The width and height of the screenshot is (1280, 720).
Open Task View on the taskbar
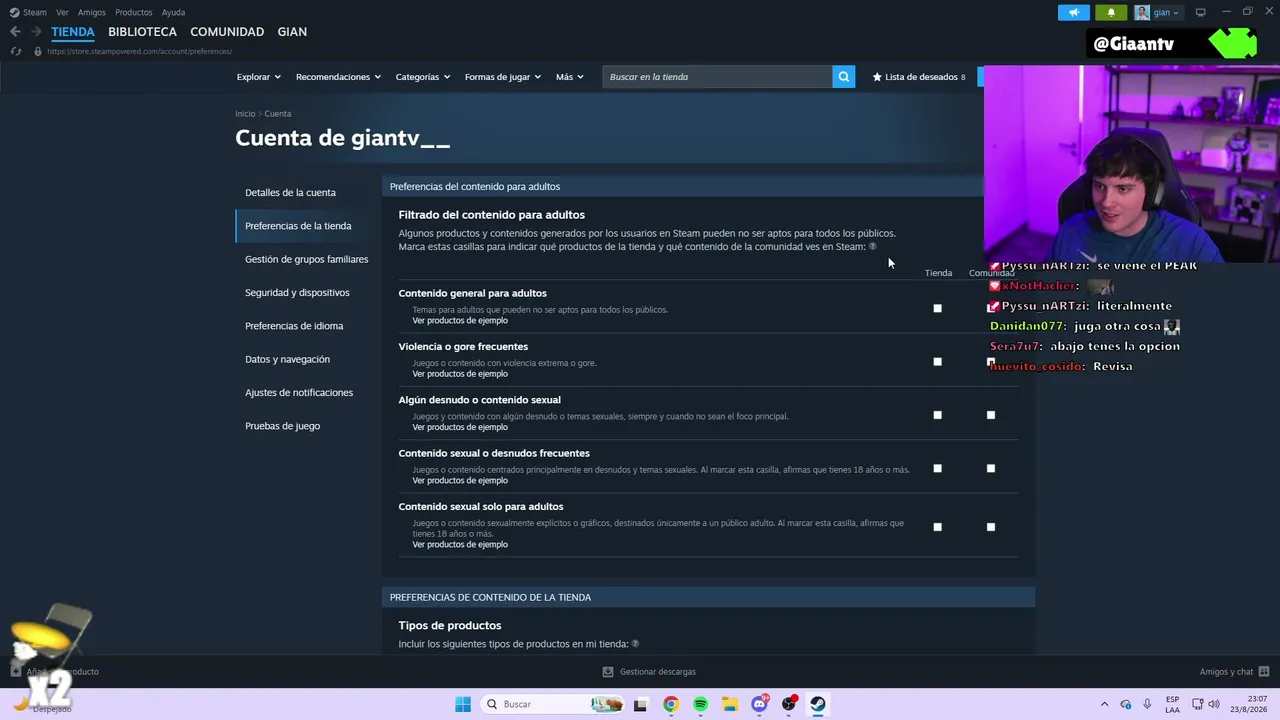pyautogui.click(x=641, y=704)
